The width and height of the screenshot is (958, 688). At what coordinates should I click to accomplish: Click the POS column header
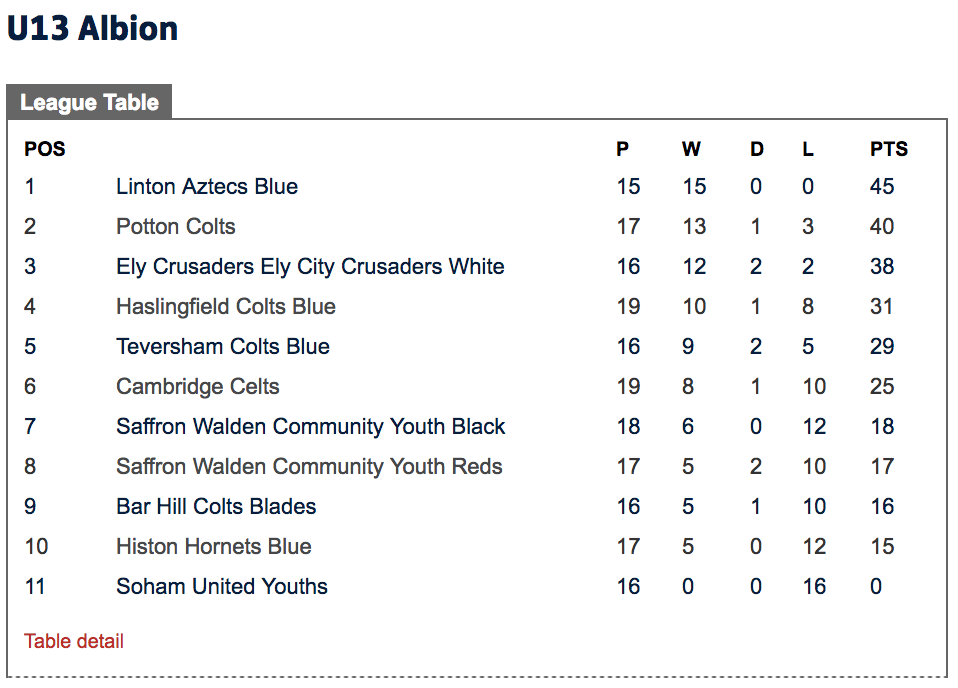click(x=45, y=149)
